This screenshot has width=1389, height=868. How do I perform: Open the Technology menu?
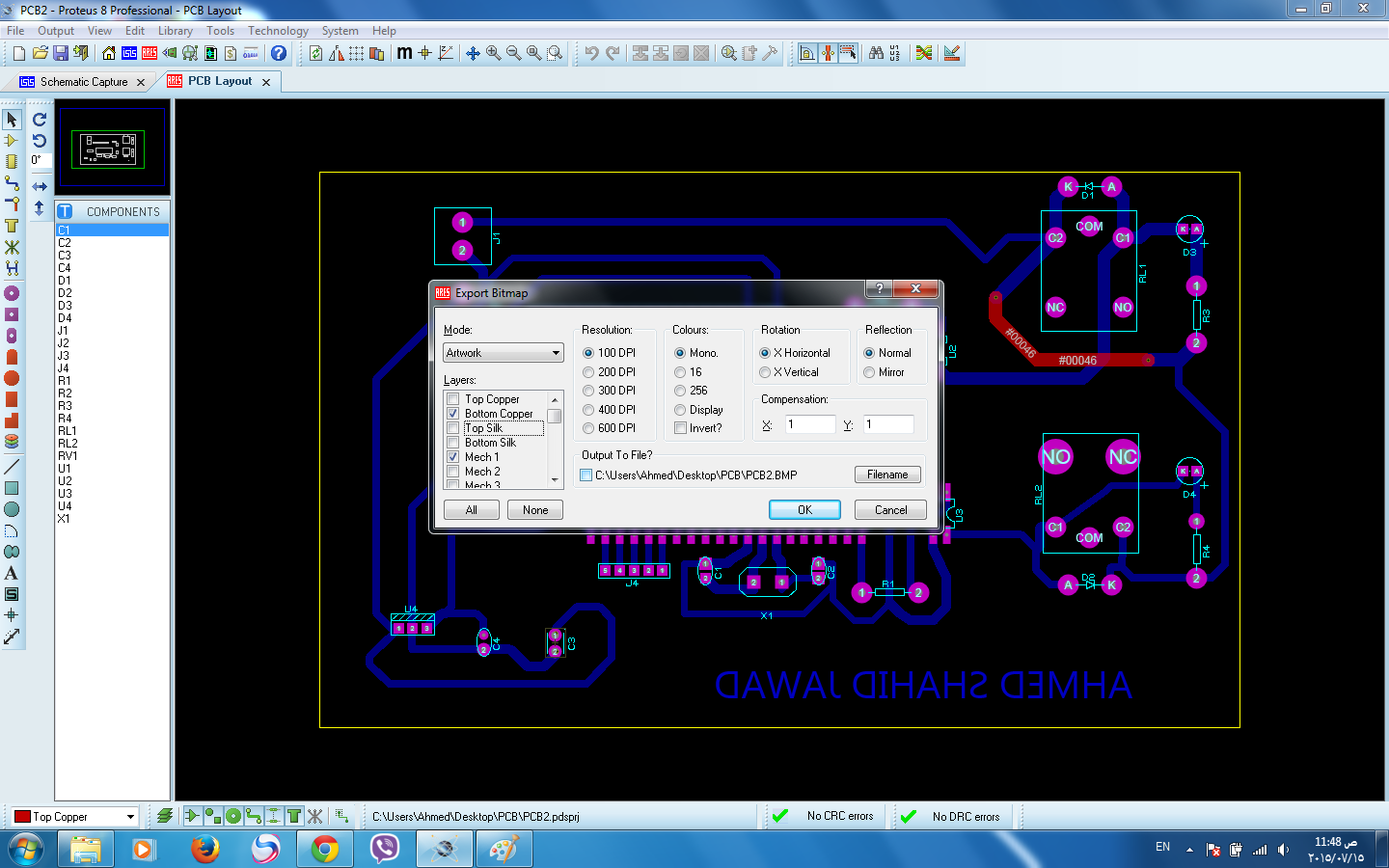coord(278,31)
